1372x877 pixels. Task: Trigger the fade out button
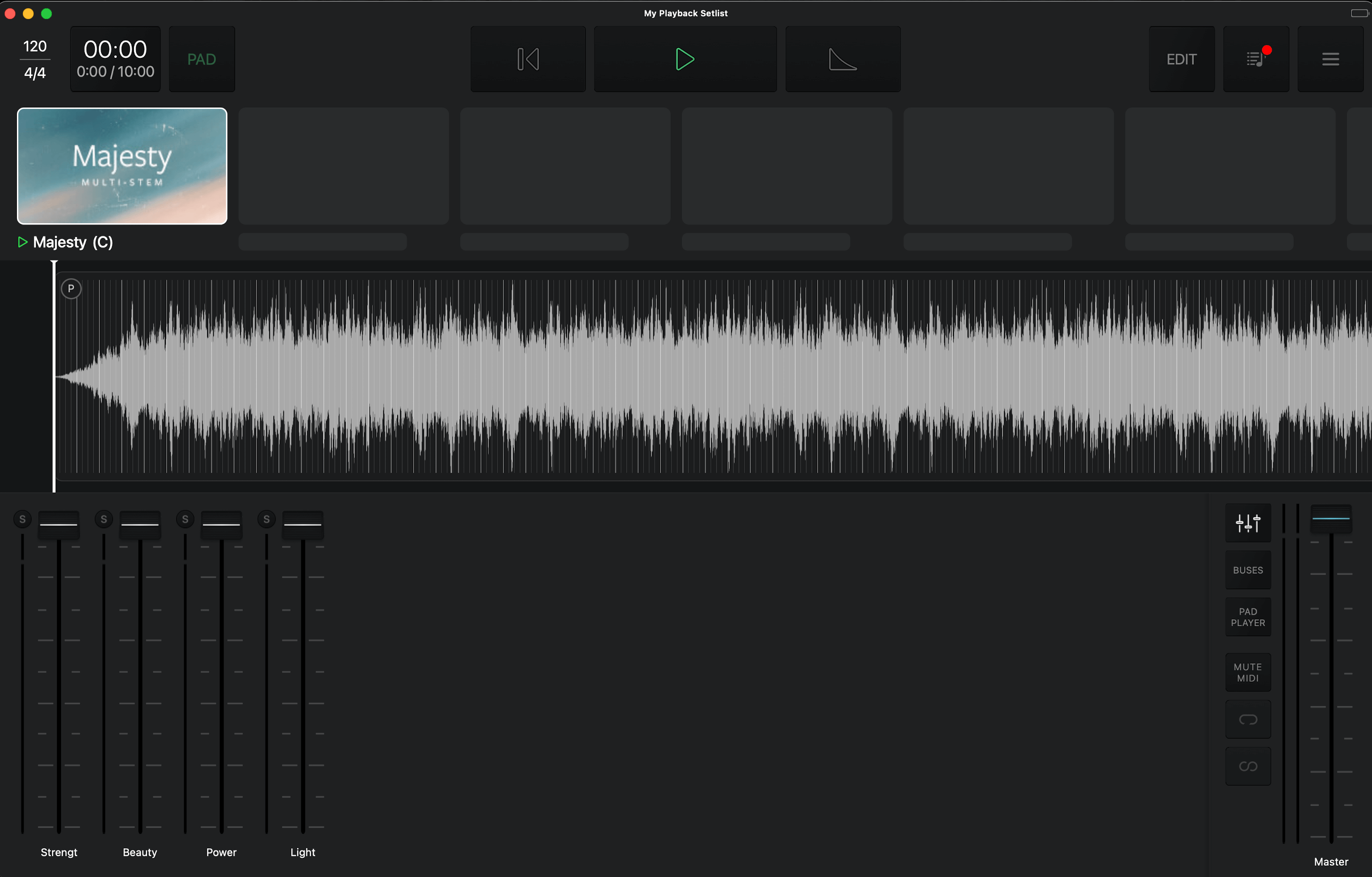843,59
